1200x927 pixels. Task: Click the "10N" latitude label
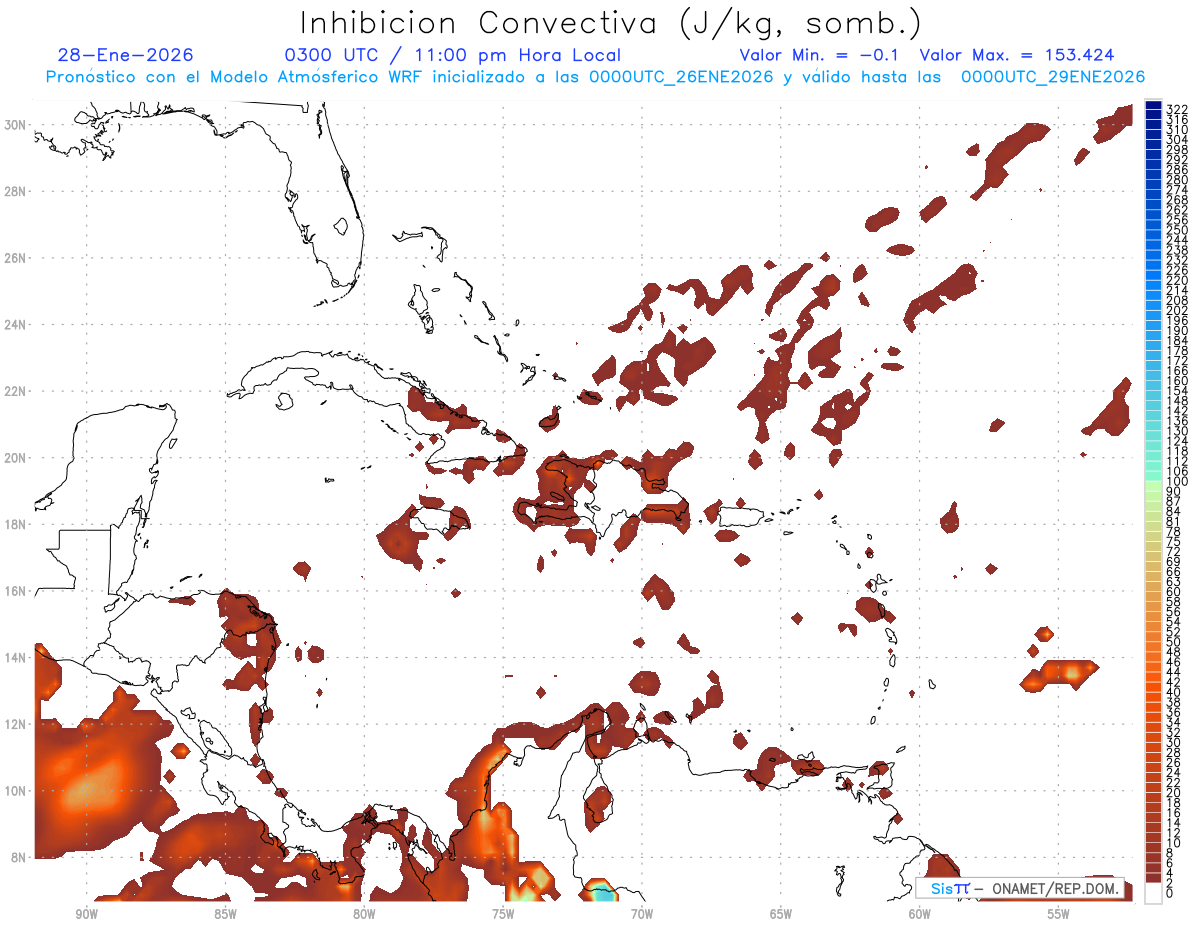(x=15, y=791)
